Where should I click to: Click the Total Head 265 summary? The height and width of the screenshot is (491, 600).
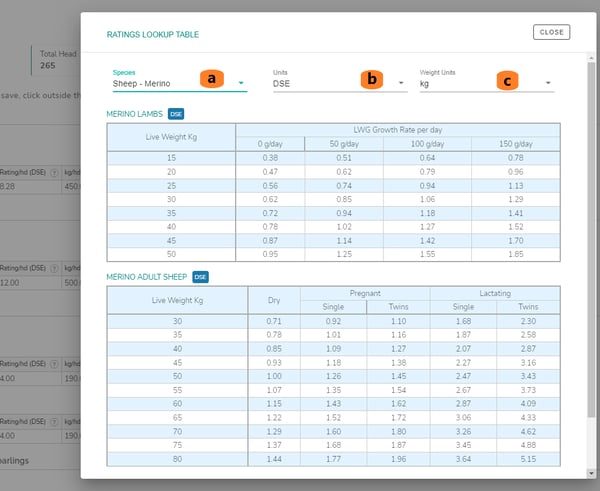54,59
